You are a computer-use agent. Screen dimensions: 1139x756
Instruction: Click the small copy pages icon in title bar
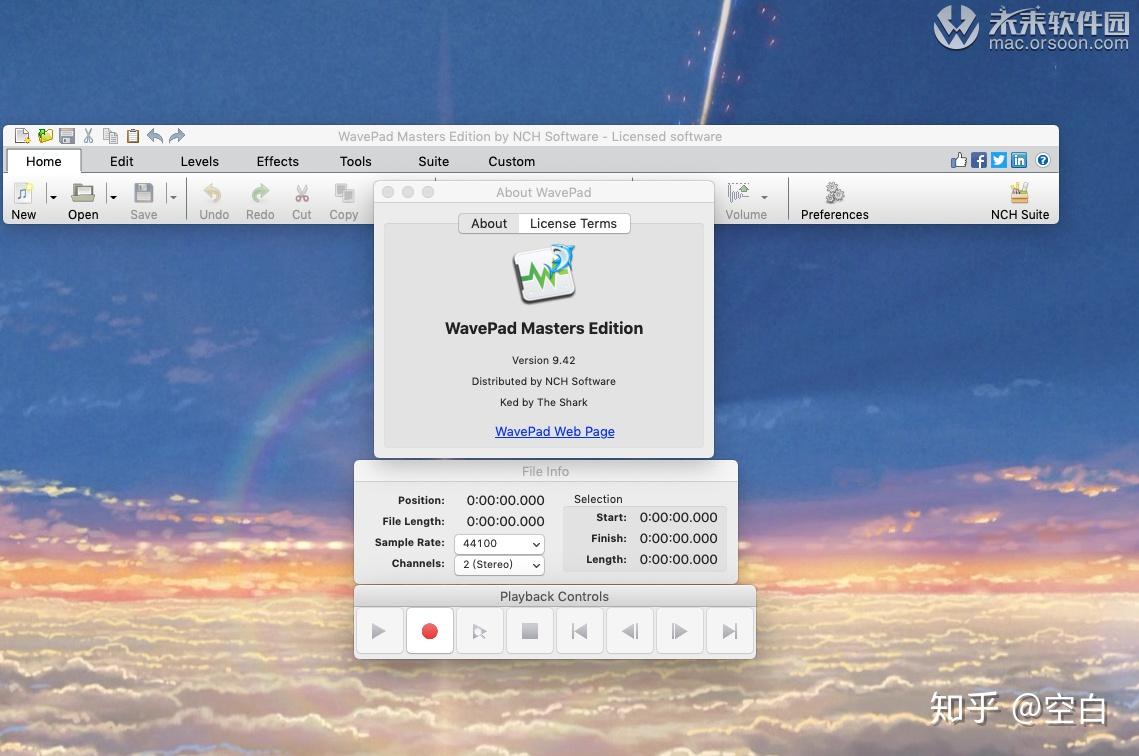[x=110, y=136]
